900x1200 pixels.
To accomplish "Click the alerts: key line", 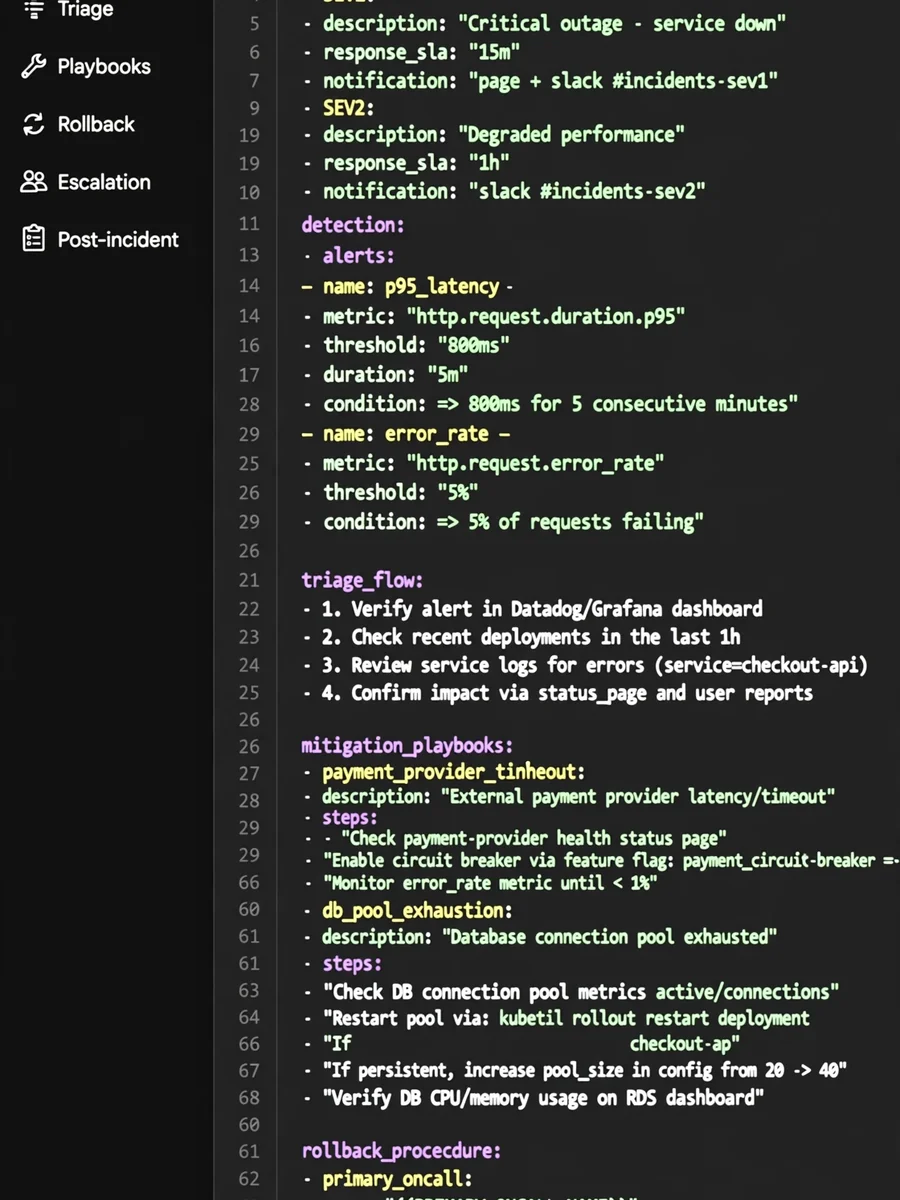I will tap(348, 255).
